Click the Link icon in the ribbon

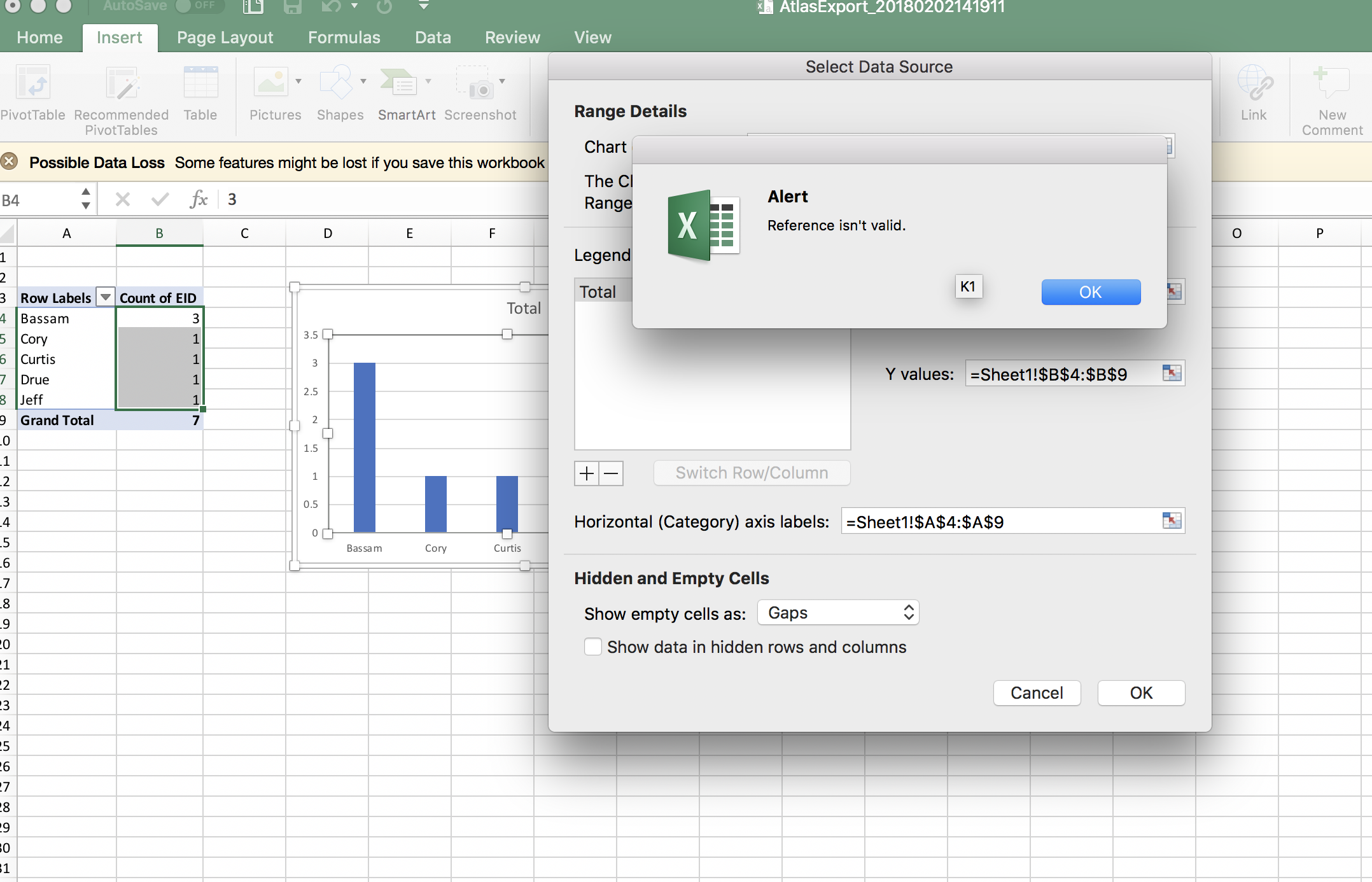tap(1254, 83)
